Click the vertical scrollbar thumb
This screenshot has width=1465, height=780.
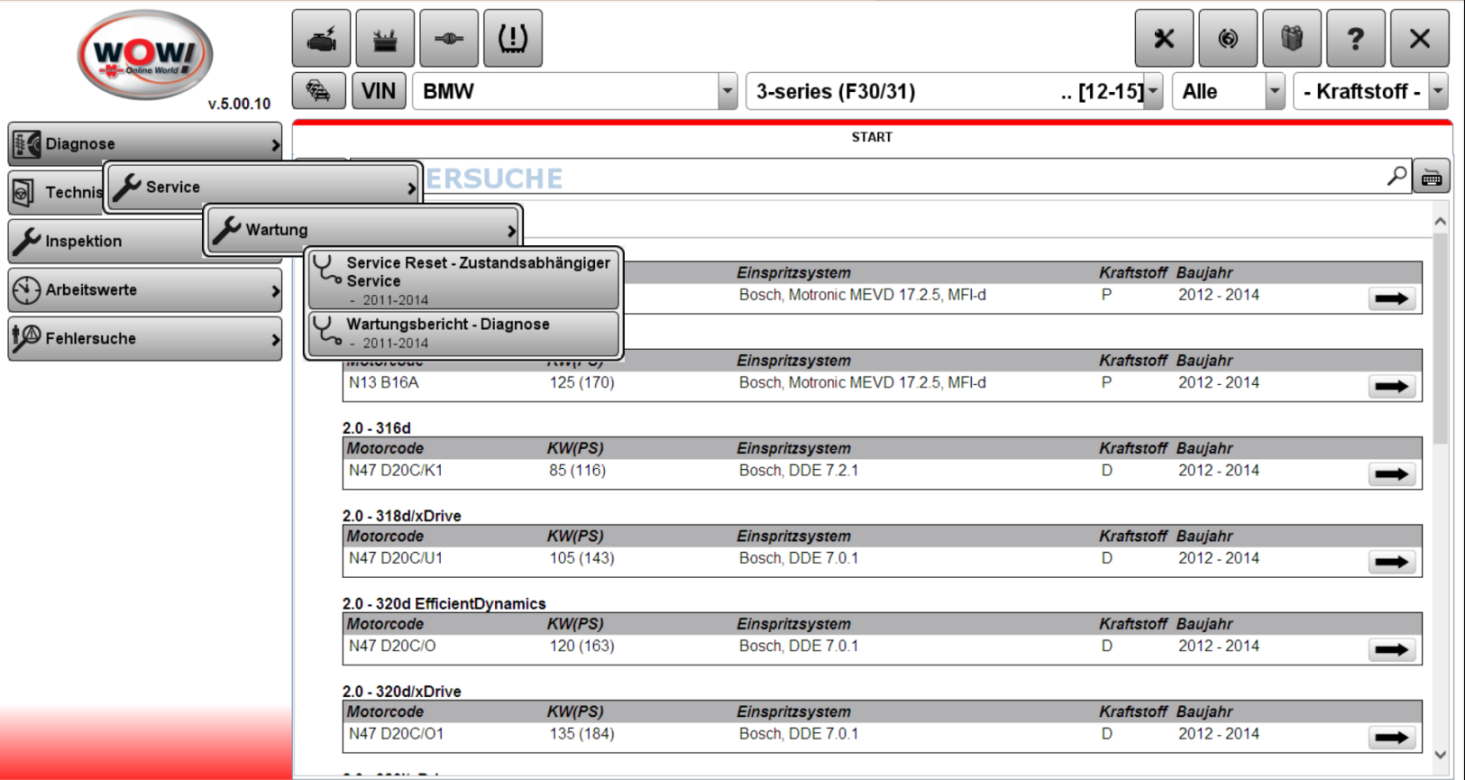[x=1440, y=338]
